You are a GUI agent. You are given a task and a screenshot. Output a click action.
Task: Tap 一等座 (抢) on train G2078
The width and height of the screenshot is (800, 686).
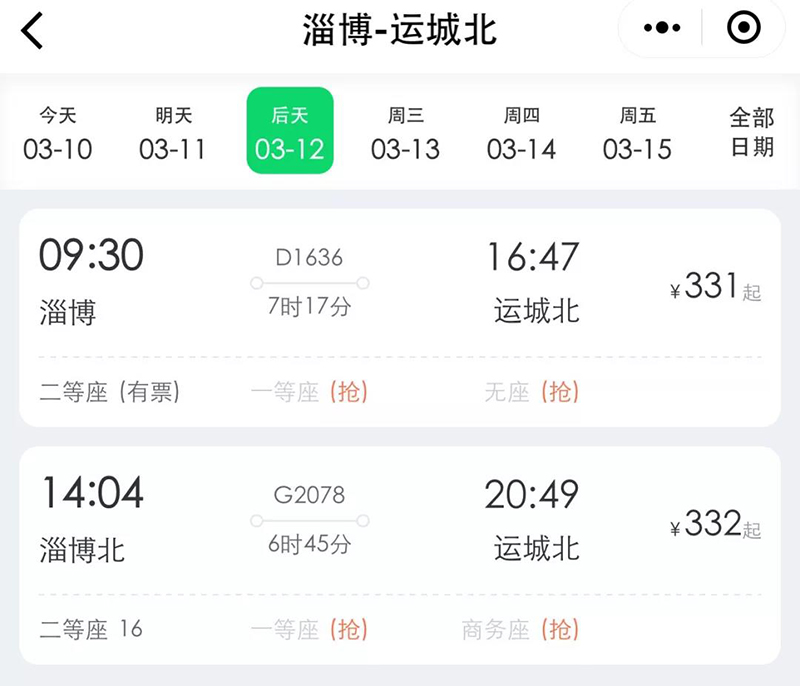(309, 630)
